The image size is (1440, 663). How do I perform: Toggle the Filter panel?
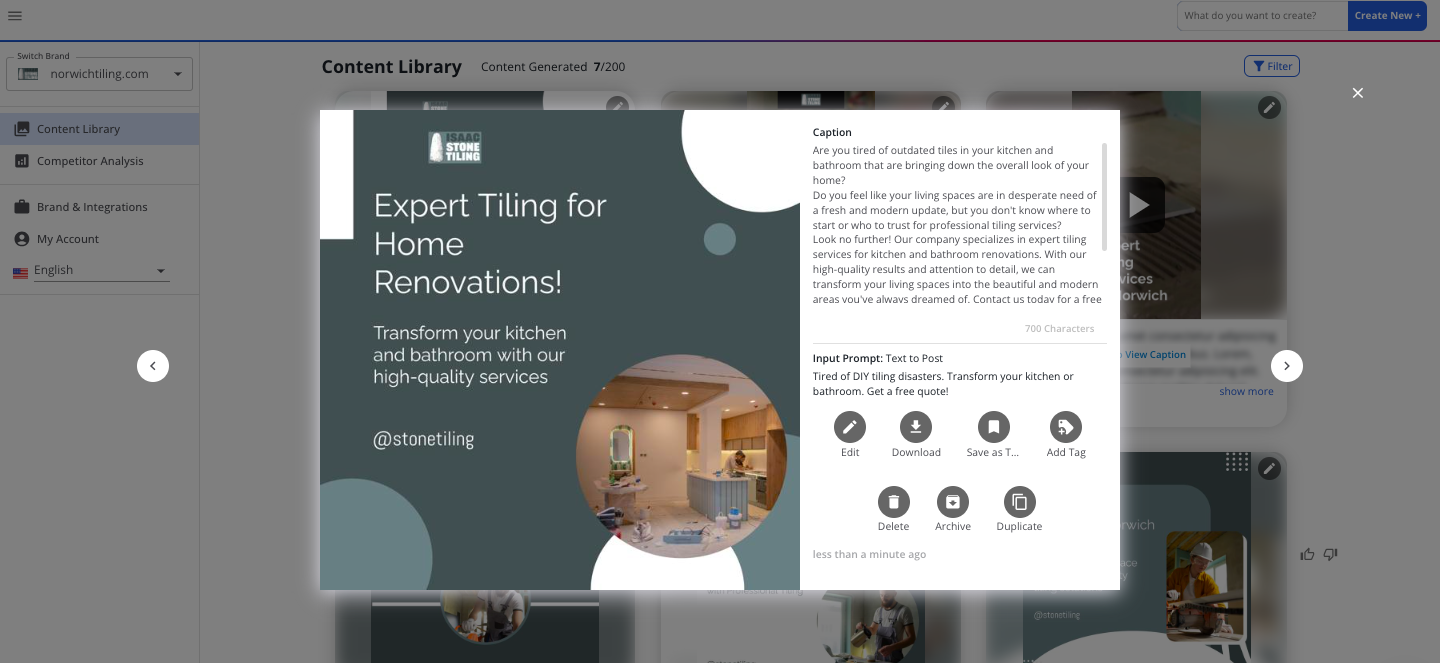(x=1271, y=65)
